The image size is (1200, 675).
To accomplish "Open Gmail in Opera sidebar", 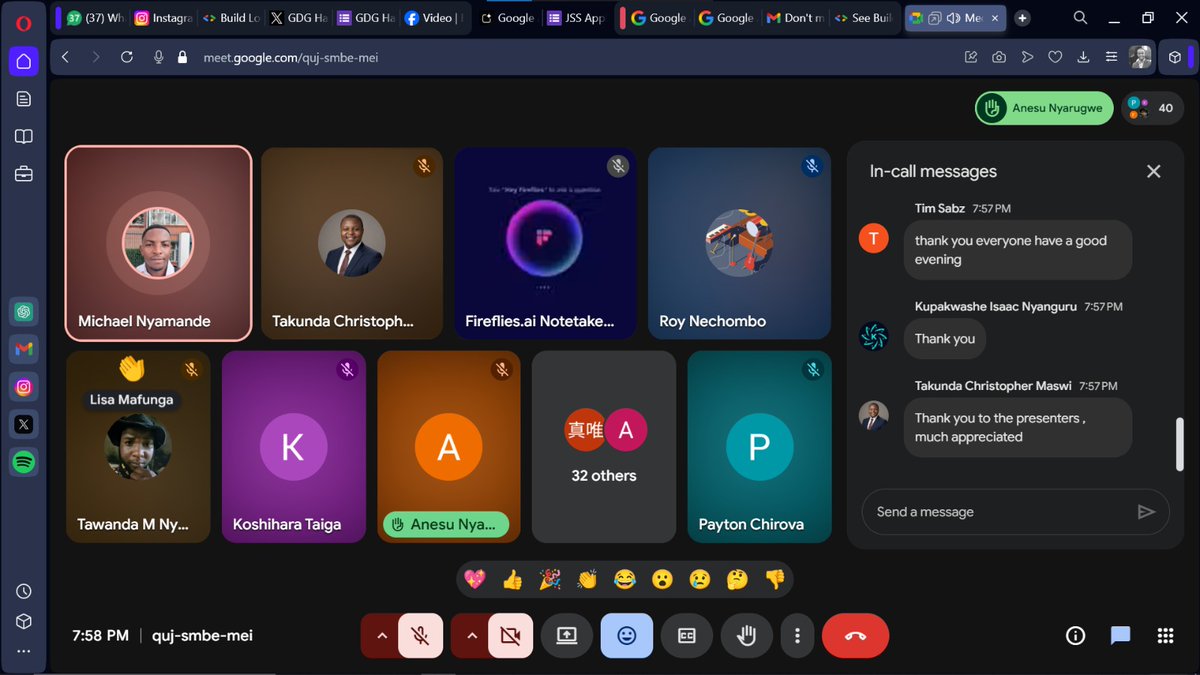I will [x=24, y=349].
